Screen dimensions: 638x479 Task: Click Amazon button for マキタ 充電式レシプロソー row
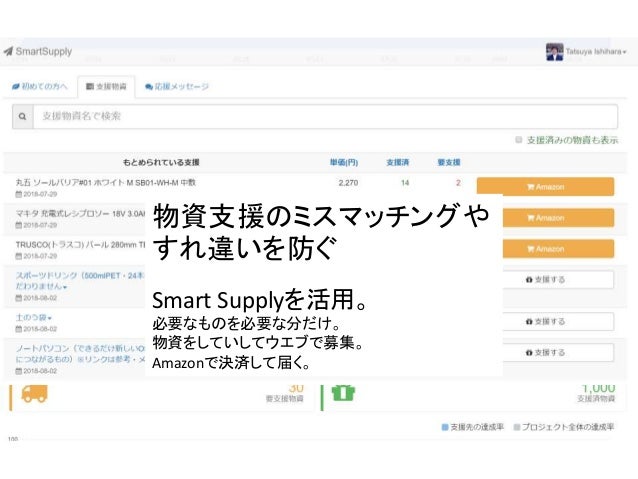(558, 218)
